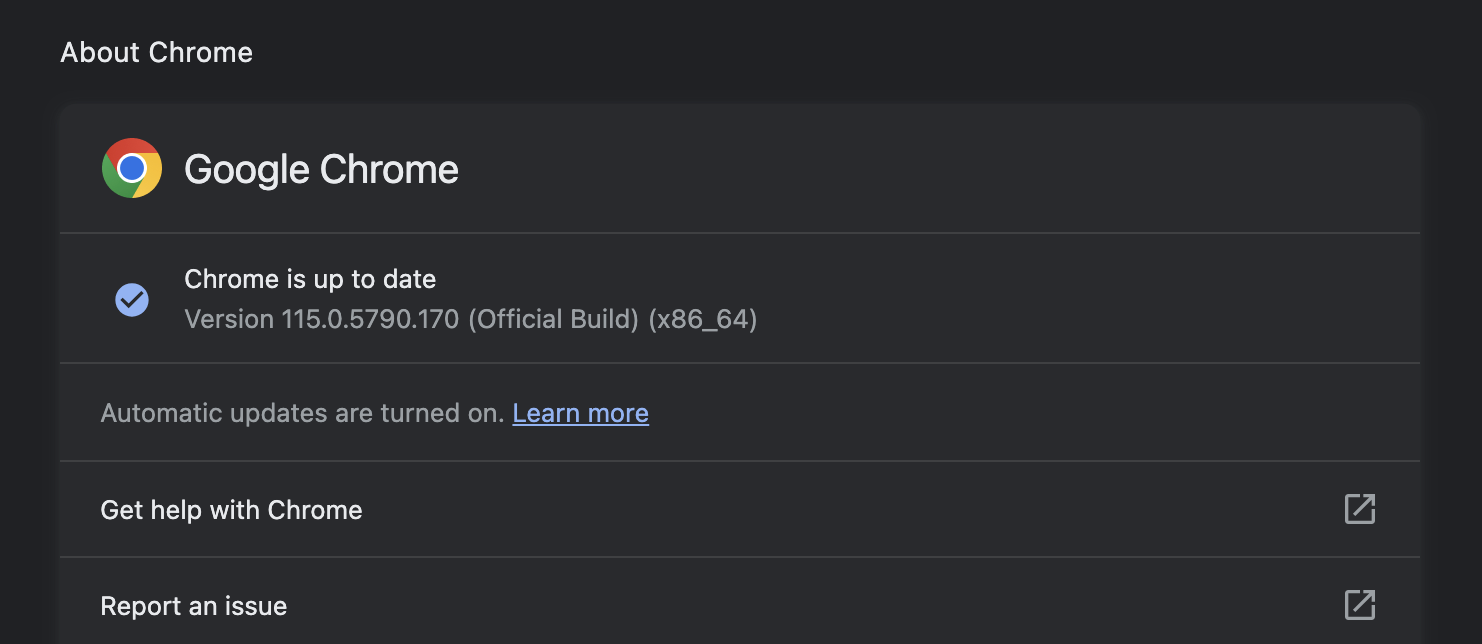Click the Official Build text
Viewport: 1482px width, 644px height.
coord(553,320)
